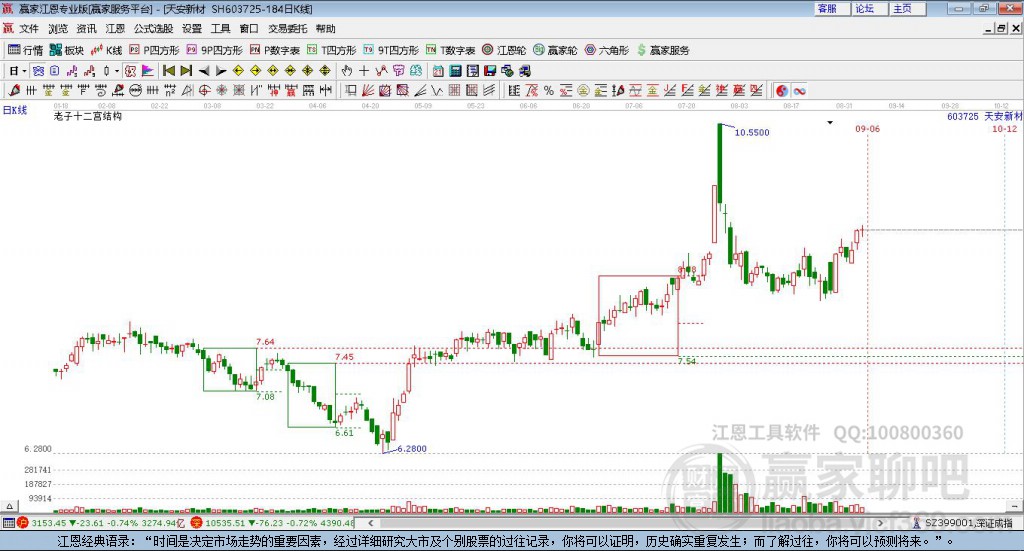Jump to the first bar icon
Screen dimensions: 1024x551
click(168, 71)
